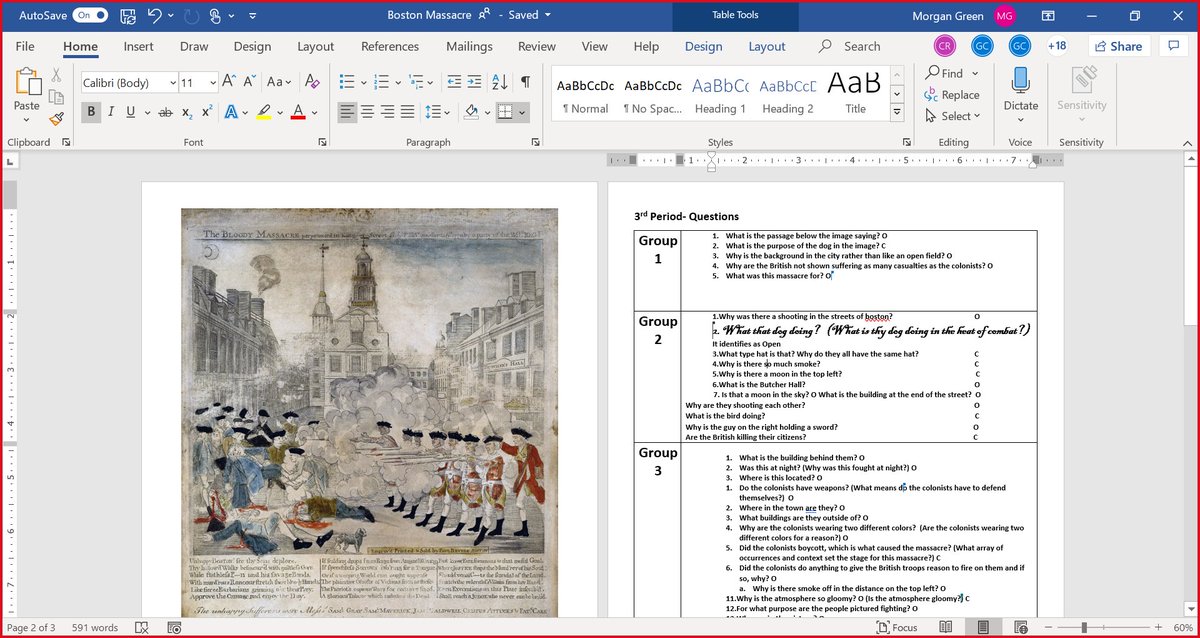The height and width of the screenshot is (638, 1200).
Task: Apply superscript formatting
Action: click(x=206, y=112)
